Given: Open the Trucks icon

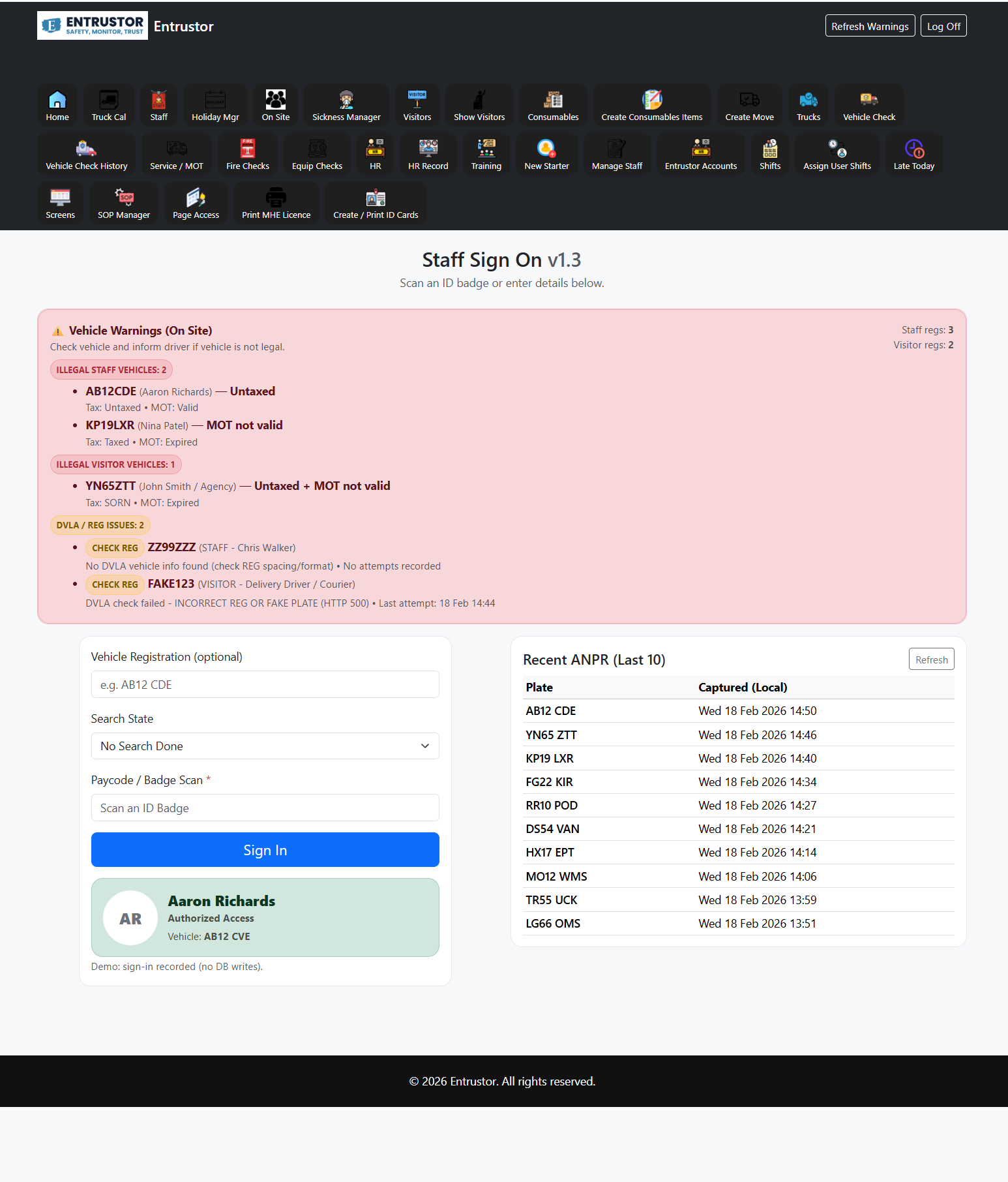Looking at the screenshot, I should [808, 105].
